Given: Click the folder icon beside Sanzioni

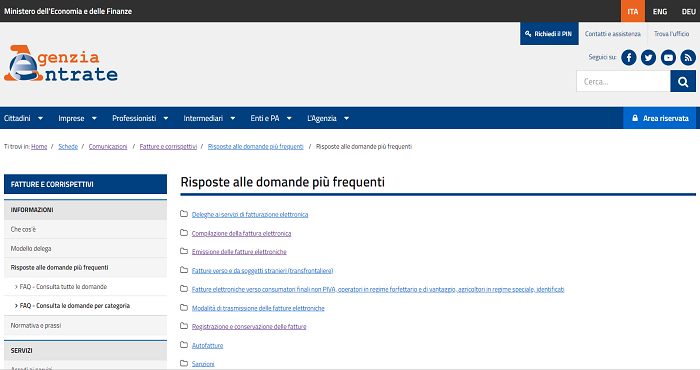Looking at the screenshot, I should point(183,363).
